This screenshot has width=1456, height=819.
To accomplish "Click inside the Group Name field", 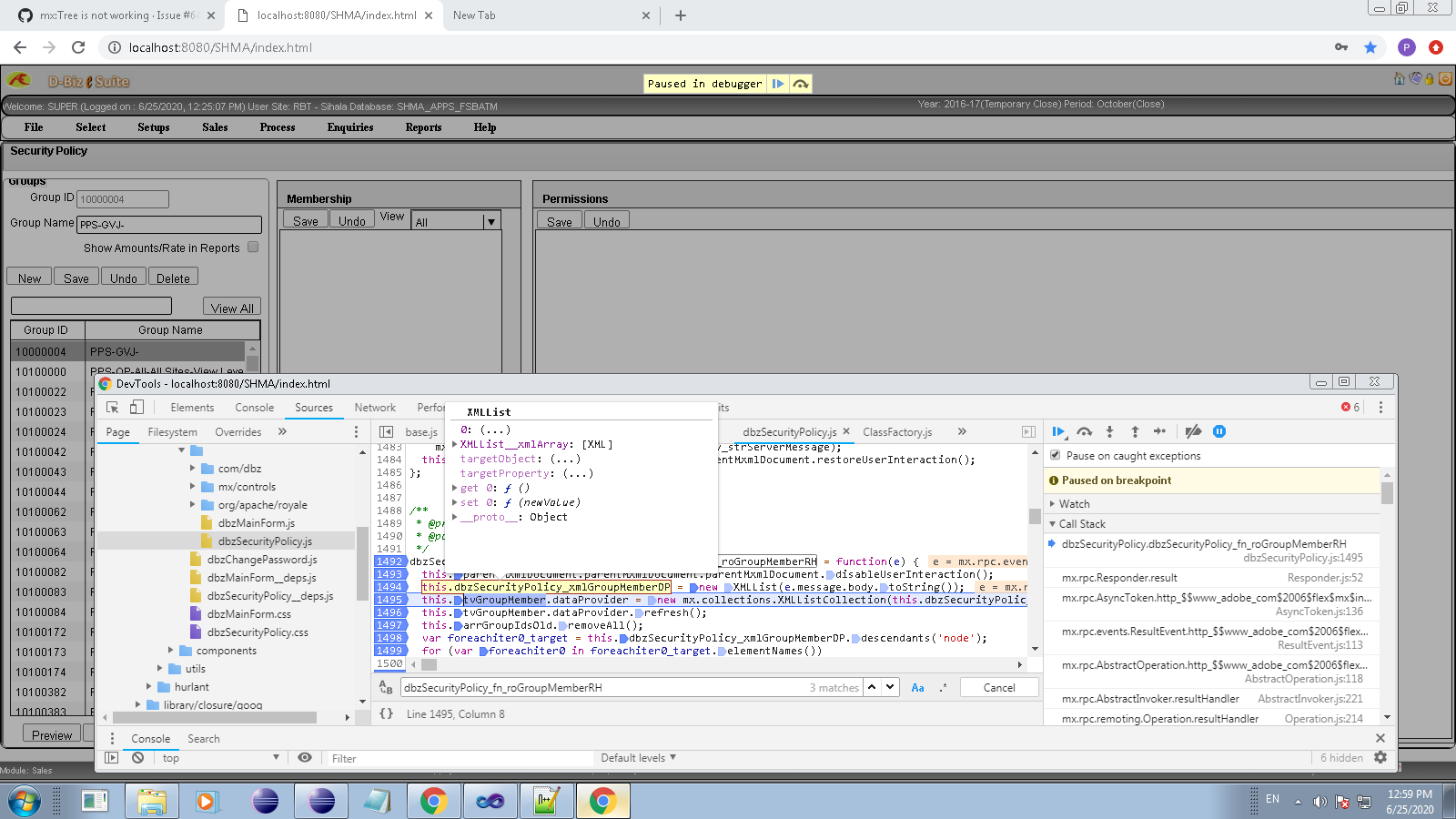I will click(x=169, y=224).
